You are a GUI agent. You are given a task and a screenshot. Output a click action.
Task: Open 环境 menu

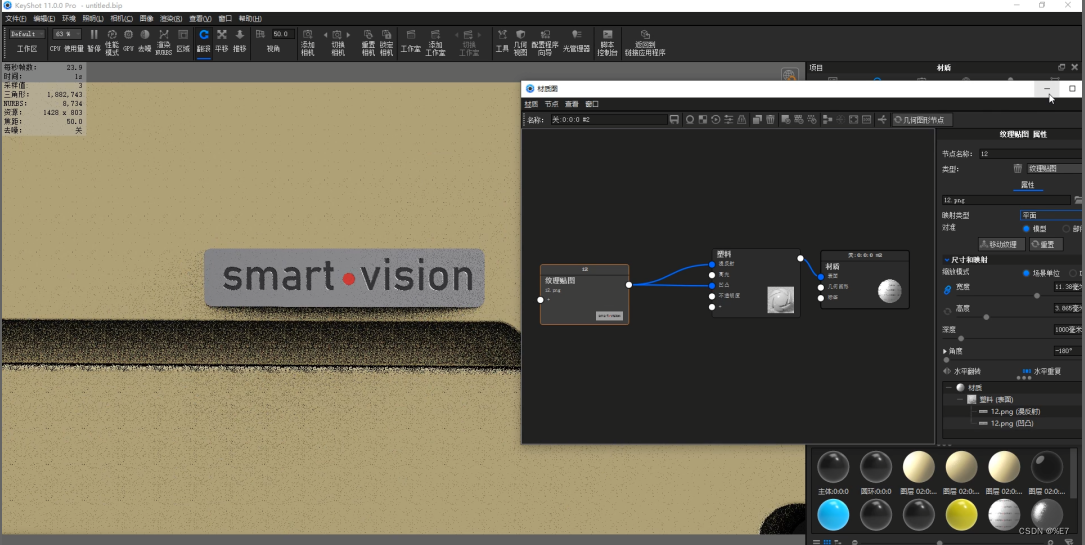[x=69, y=19]
